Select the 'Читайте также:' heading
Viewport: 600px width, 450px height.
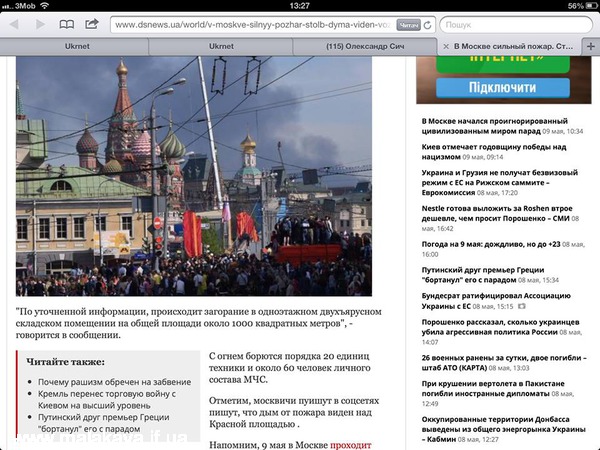pos(65,362)
